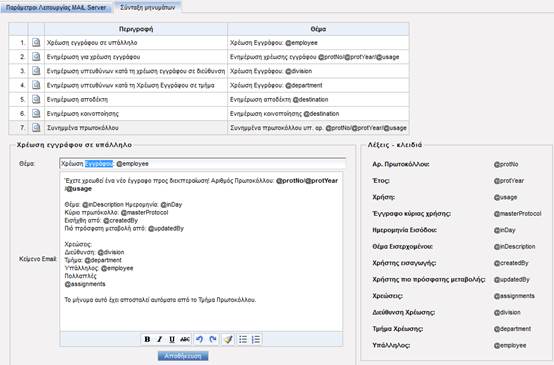Screen dimensions: 554x365
Task: Click keyword '@createdBy' in keywords panel
Action: coord(511,263)
